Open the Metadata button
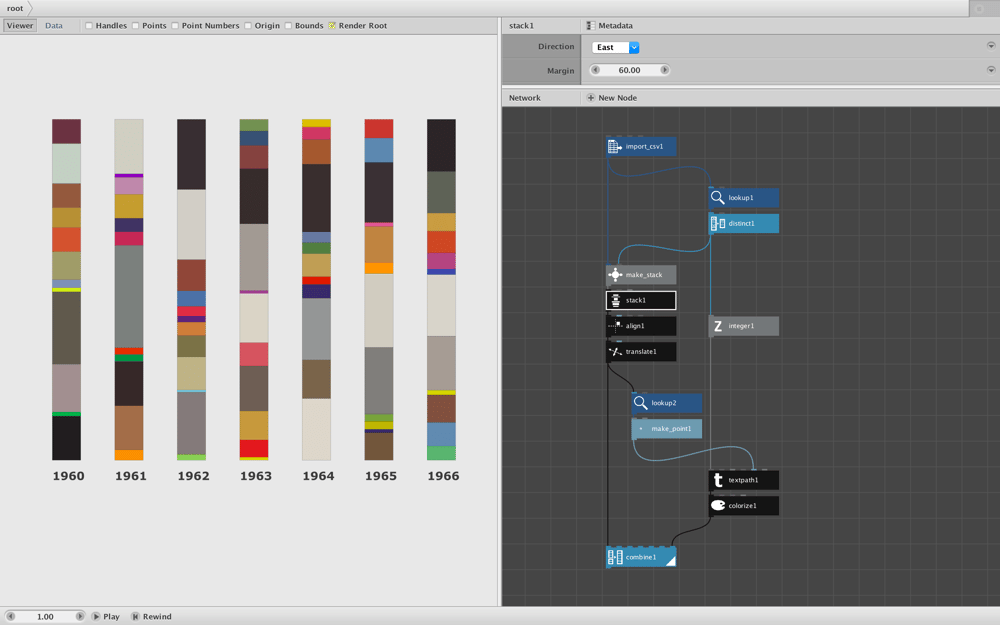1000x625 pixels. tap(610, 26)
